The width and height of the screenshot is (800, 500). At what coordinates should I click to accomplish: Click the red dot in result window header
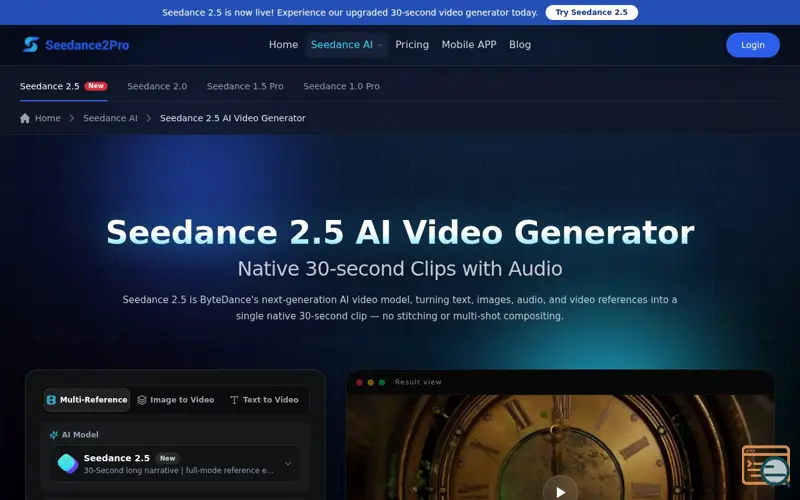(359, 382)
